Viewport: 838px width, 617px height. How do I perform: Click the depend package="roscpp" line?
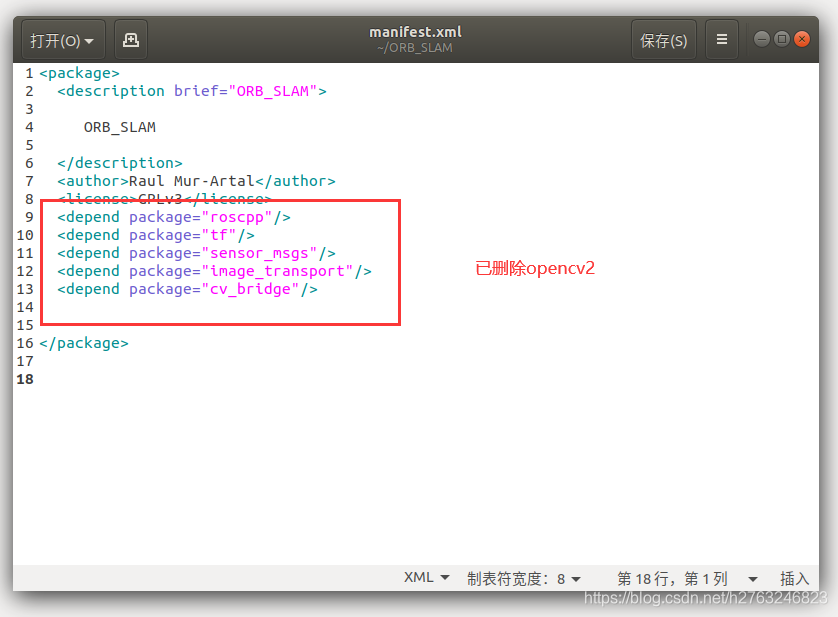(174, 217)
